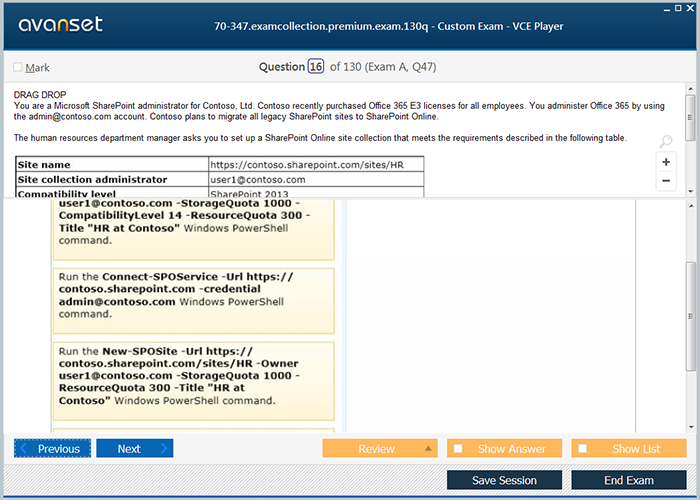Click the avanset logo
The image size is (700, 500).
click(60, 24)
